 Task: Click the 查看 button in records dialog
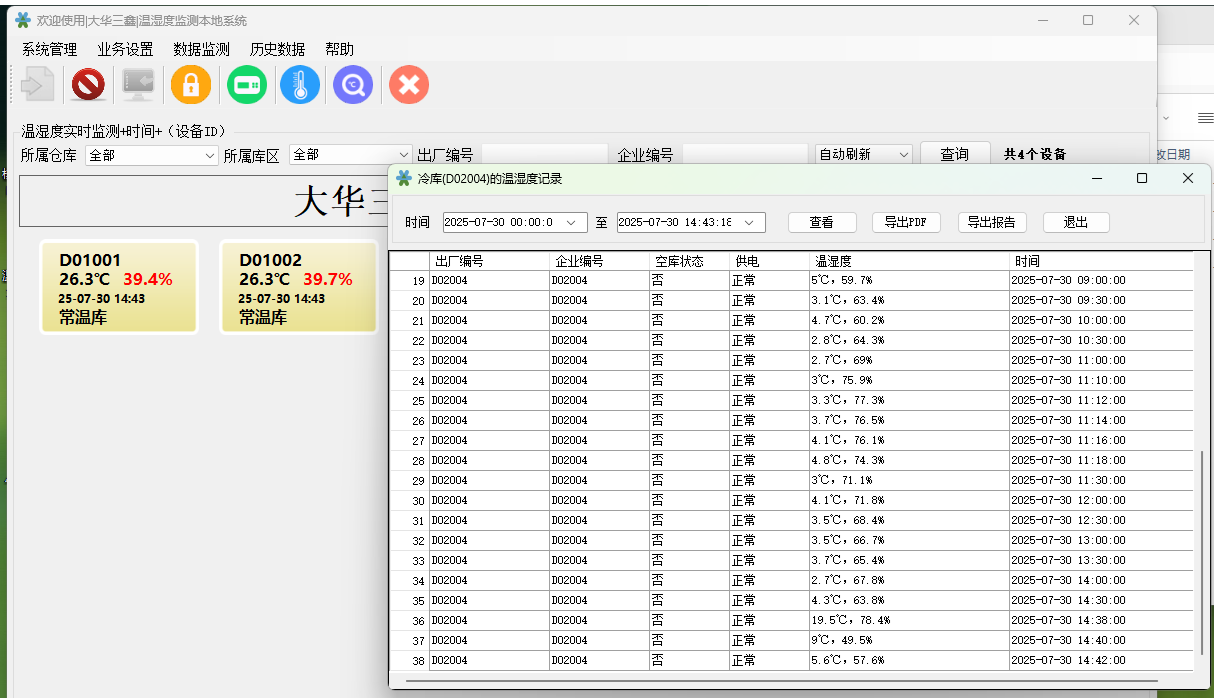point(820,222)
